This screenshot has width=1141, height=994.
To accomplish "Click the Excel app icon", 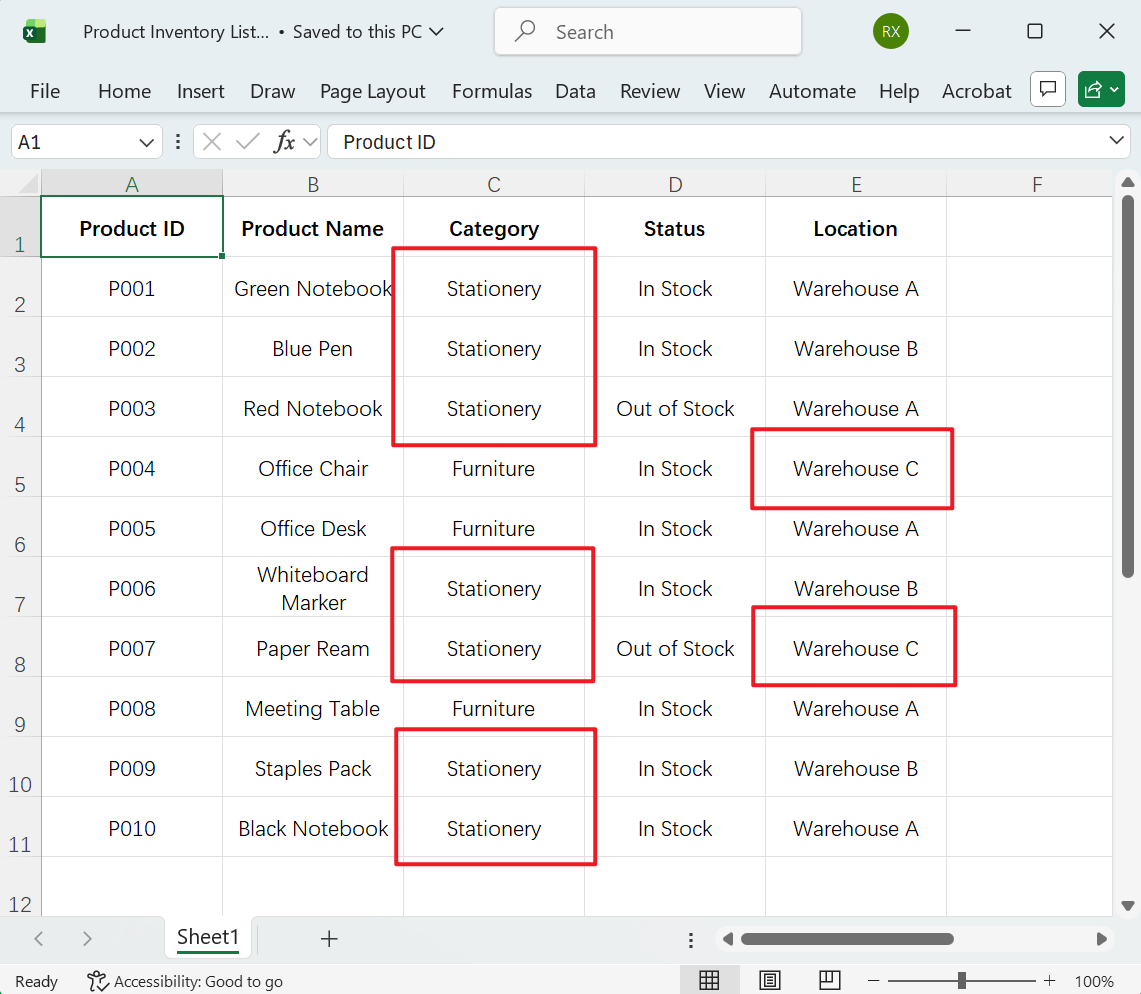I will click(34, 31).
